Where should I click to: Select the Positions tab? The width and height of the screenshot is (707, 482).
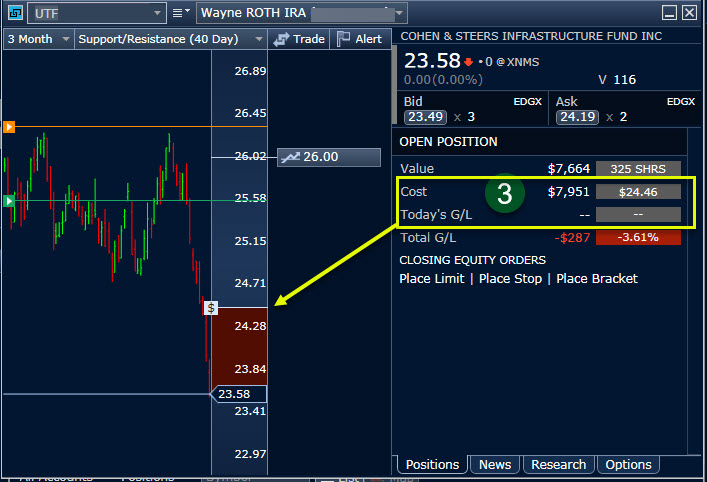433,464
